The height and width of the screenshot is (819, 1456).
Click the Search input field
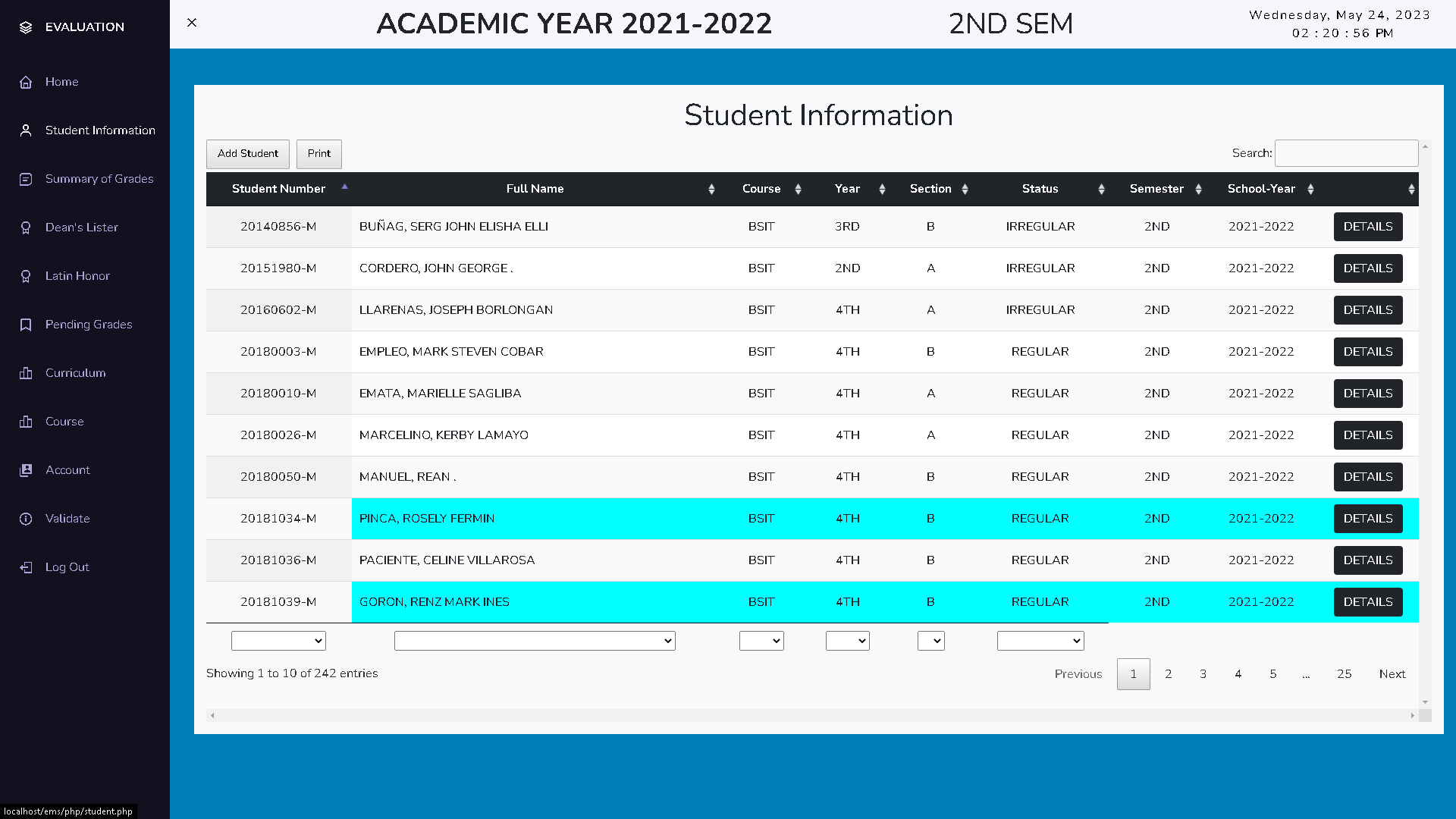pyautogui.click(x=1346, y=153)
